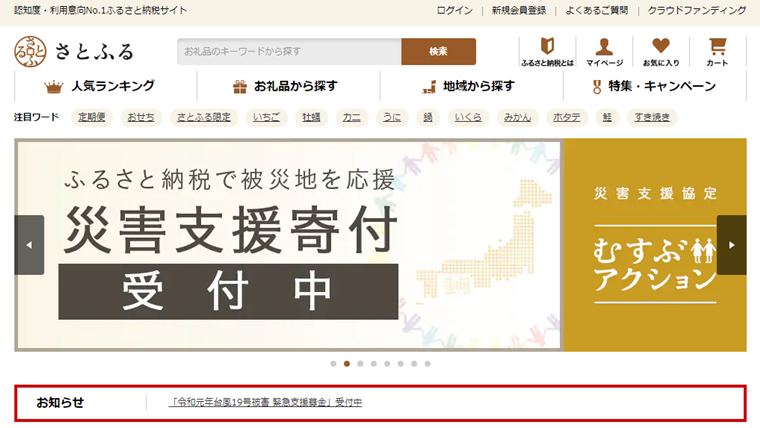Click the brown 検索 button
This screenshot has height=428, width=760.
point(438,51)
